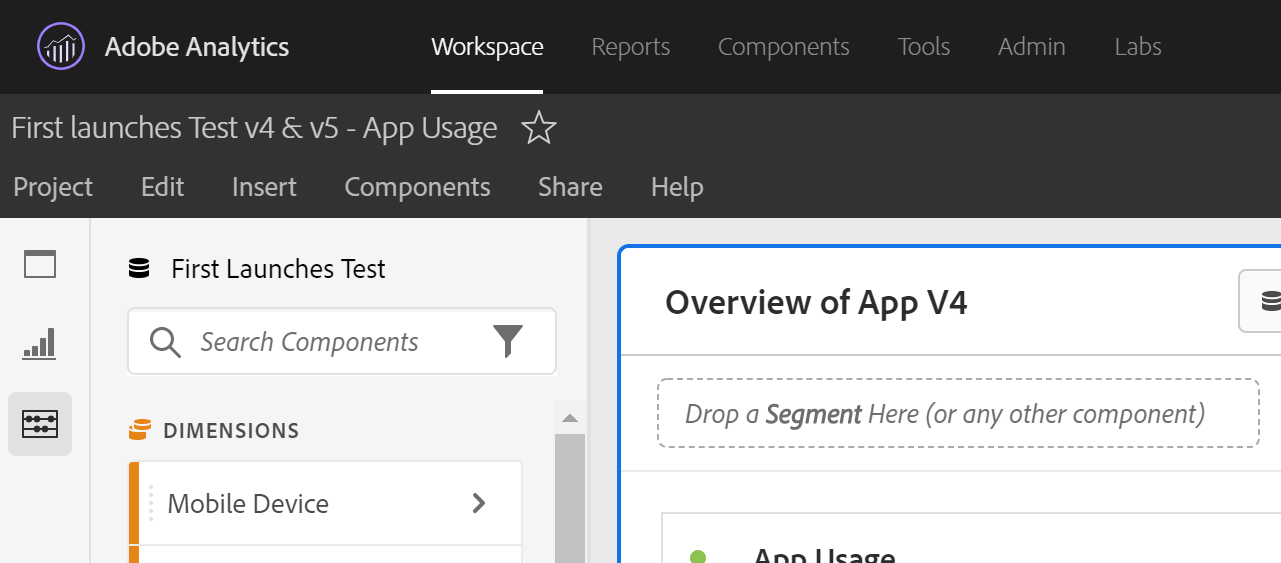Click the search magnifier icon
Screen dimensions: 1281x563
[x=165, y=342]
